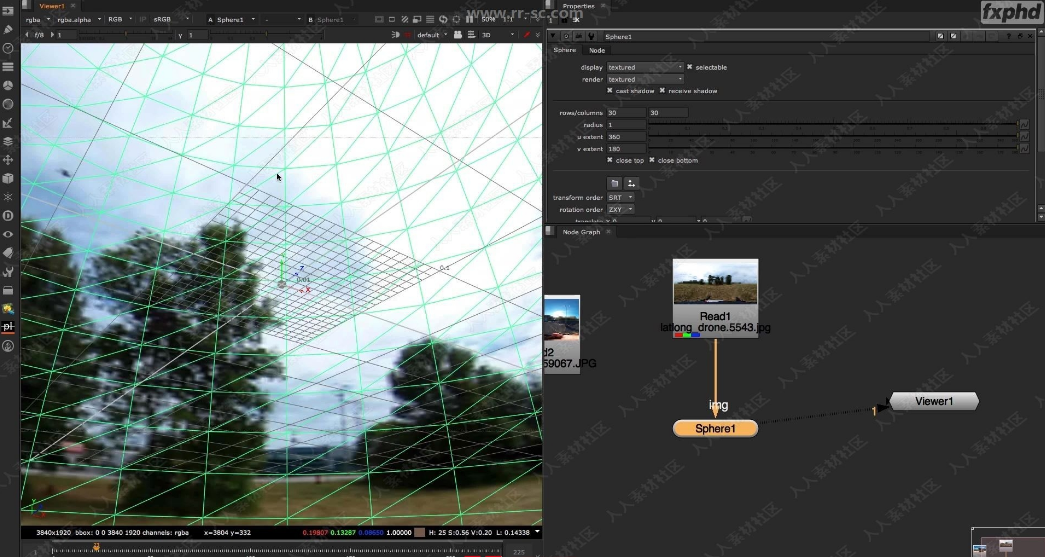Click the u extent animation curve icon
Screen dimensions: 1045x557
coord(1024,137)
